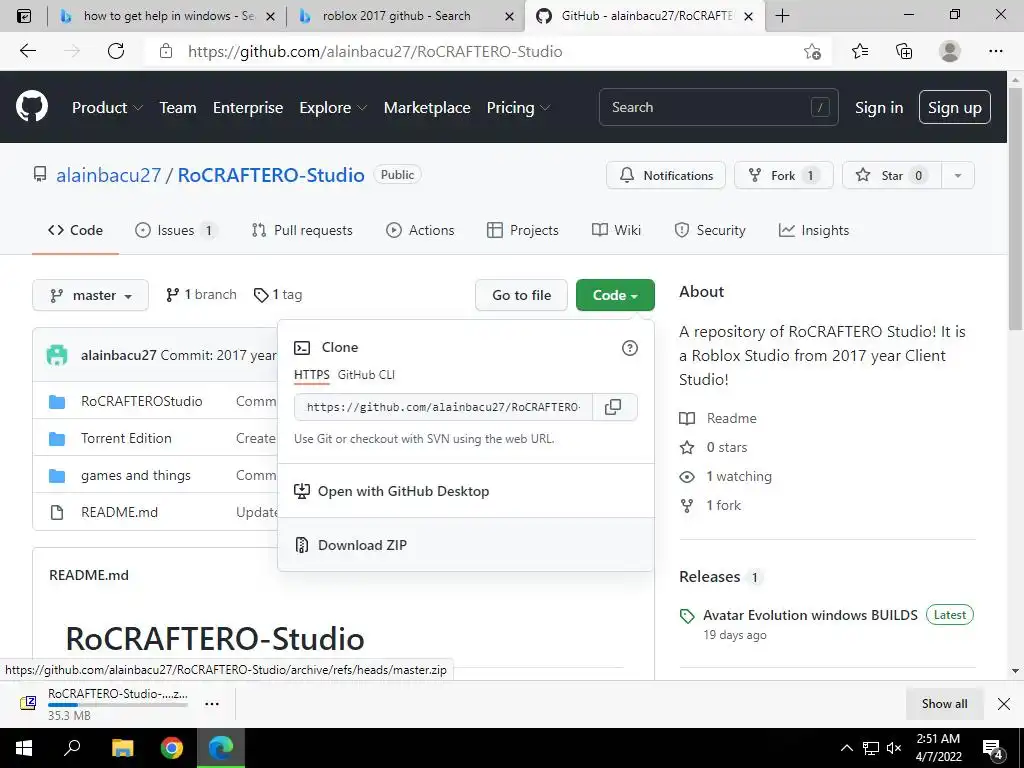Click the site lock icon in address bar
This screenshot has height=768, width=1024.
(166, 51)
